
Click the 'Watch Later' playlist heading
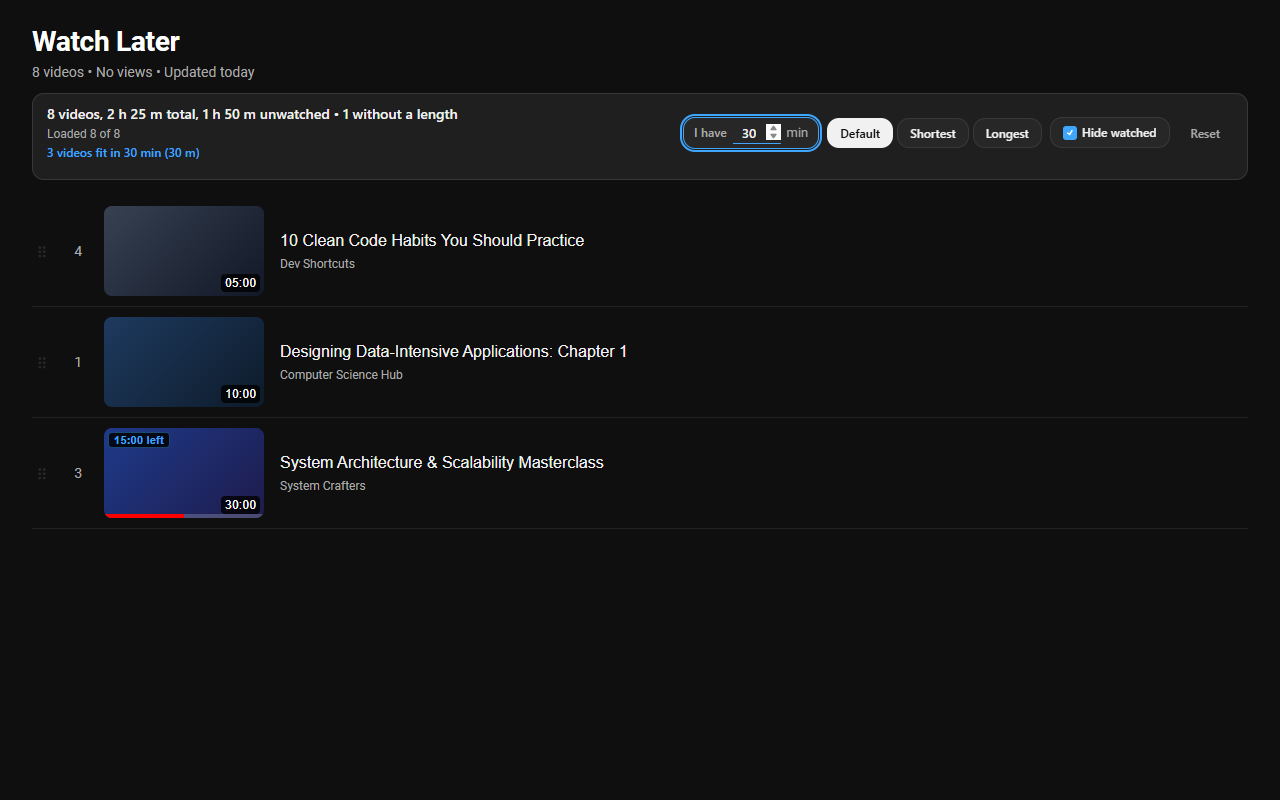tap(106, 41)
